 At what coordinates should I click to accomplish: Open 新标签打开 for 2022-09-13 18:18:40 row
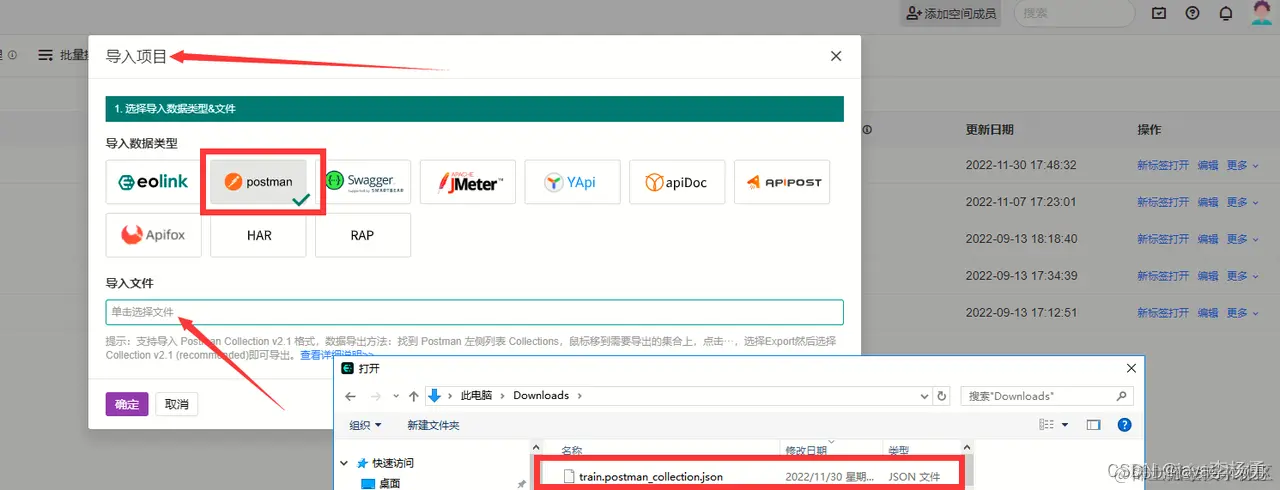click(x=1163, y=239)
